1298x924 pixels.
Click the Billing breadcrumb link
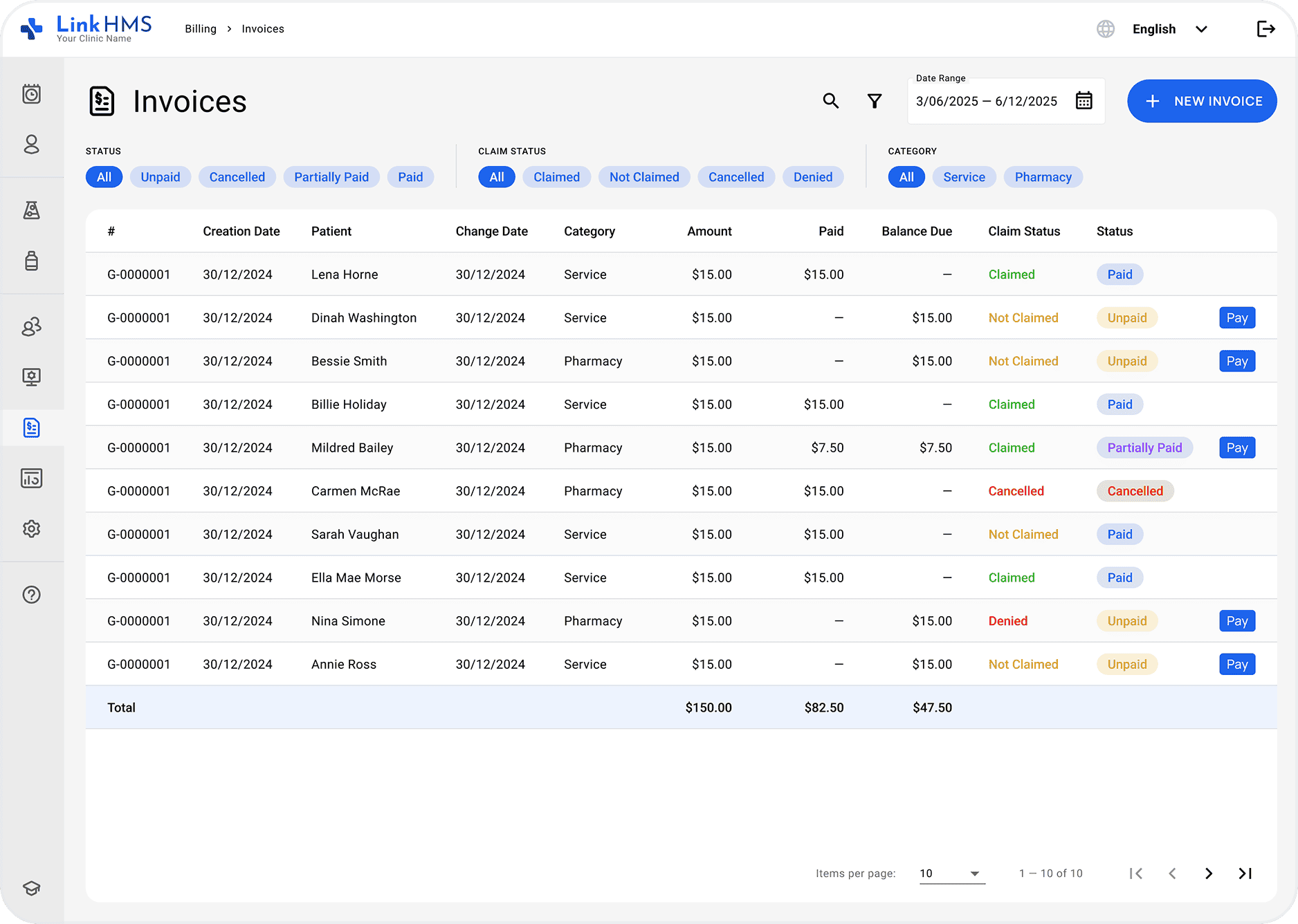tap(201, 29)
